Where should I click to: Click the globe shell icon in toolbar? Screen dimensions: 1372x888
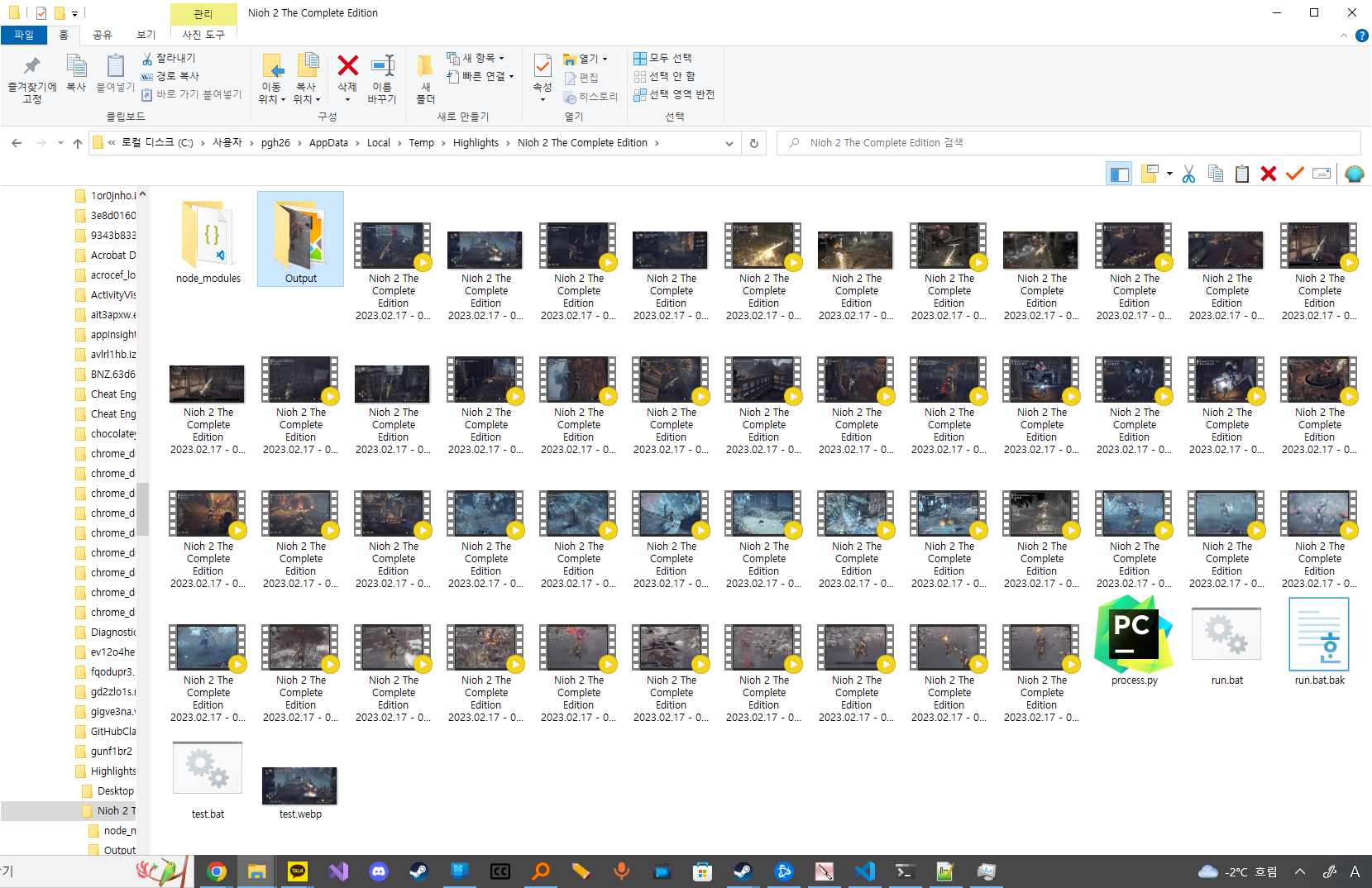[1354, 174]
